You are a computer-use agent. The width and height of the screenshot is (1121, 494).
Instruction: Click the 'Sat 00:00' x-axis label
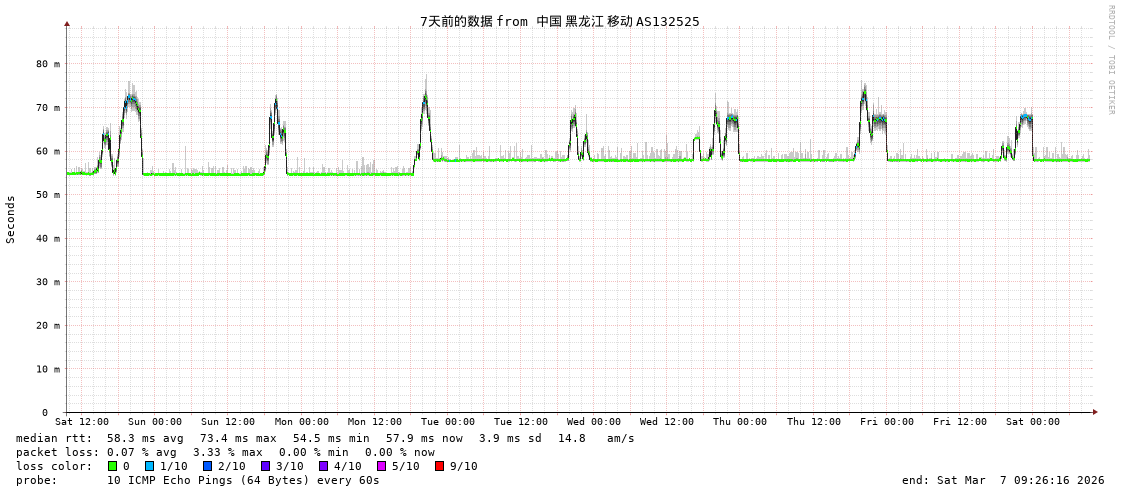click(1032, 422)
